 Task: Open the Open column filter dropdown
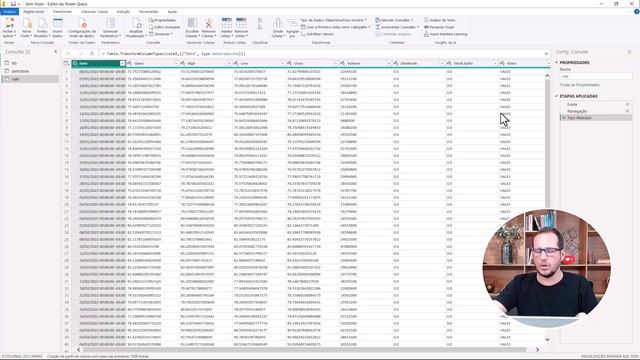click(176, 63)
